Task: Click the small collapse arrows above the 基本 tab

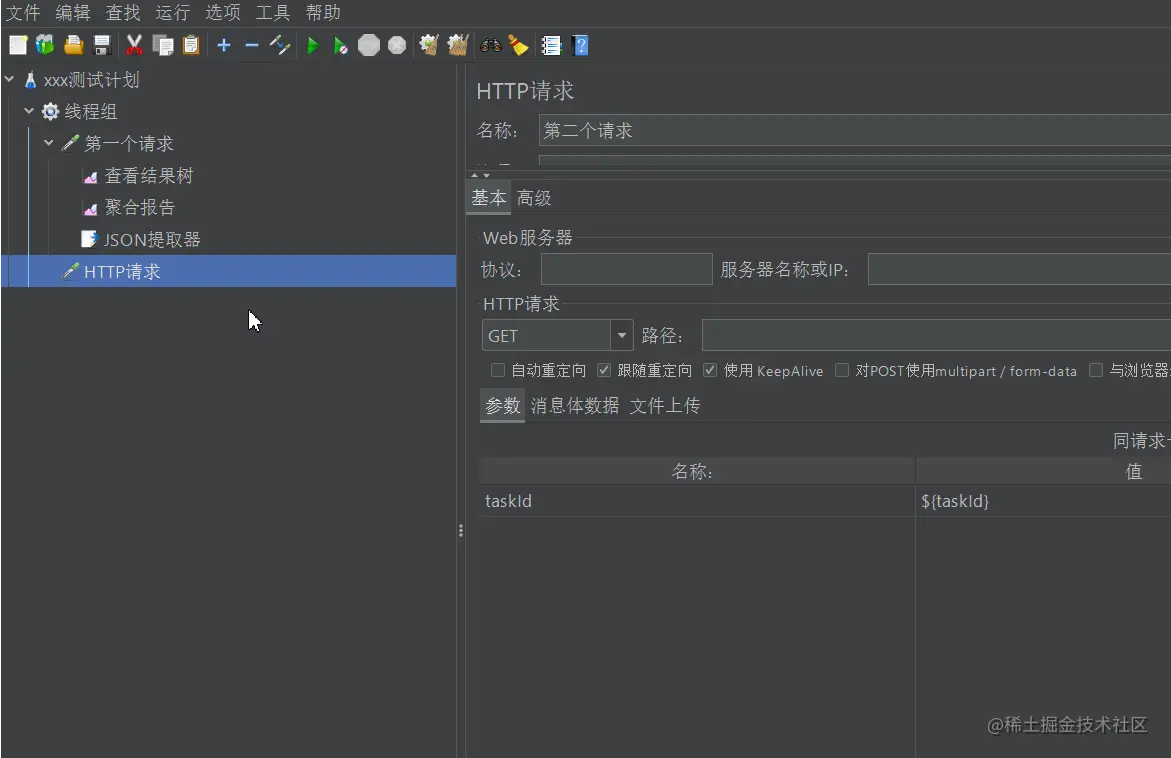Action: (480, 175)
